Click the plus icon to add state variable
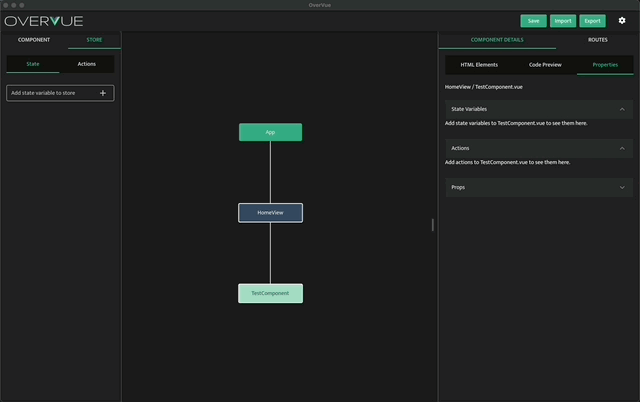Screen dimensions: 640x402 click(103, 93)
